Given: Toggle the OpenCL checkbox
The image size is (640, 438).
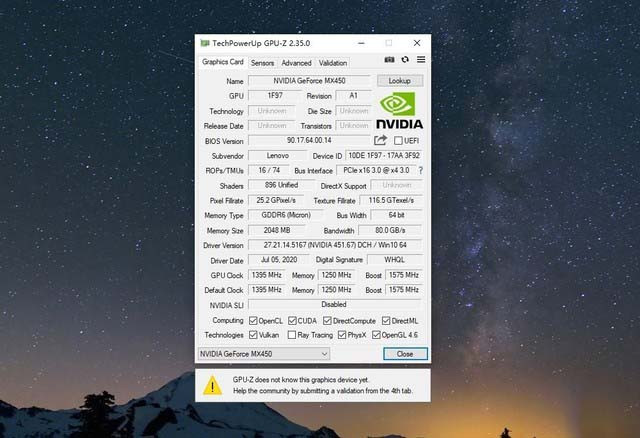Looking at the screenshot, I should click(x=253, y=321).
